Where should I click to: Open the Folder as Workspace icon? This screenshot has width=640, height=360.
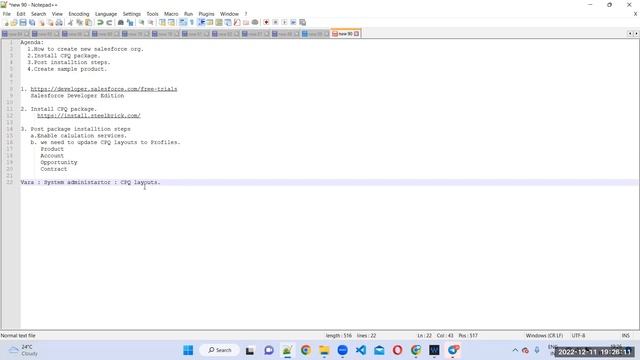point(246,22)
